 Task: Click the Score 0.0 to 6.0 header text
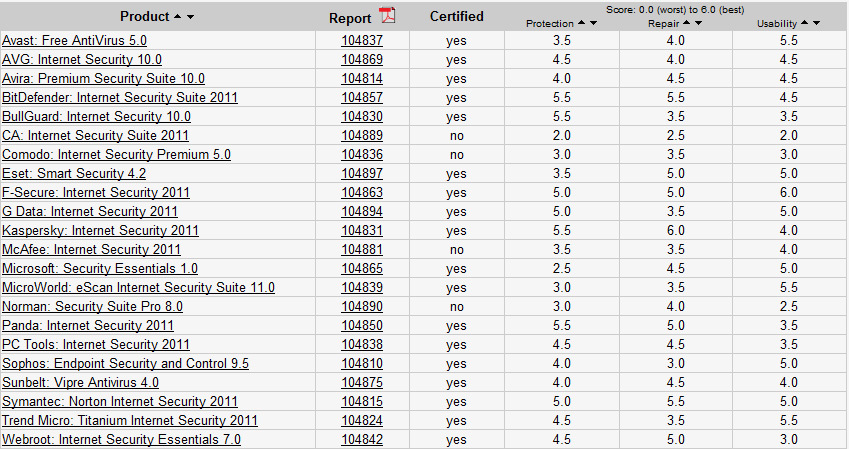tap(675, 10)
